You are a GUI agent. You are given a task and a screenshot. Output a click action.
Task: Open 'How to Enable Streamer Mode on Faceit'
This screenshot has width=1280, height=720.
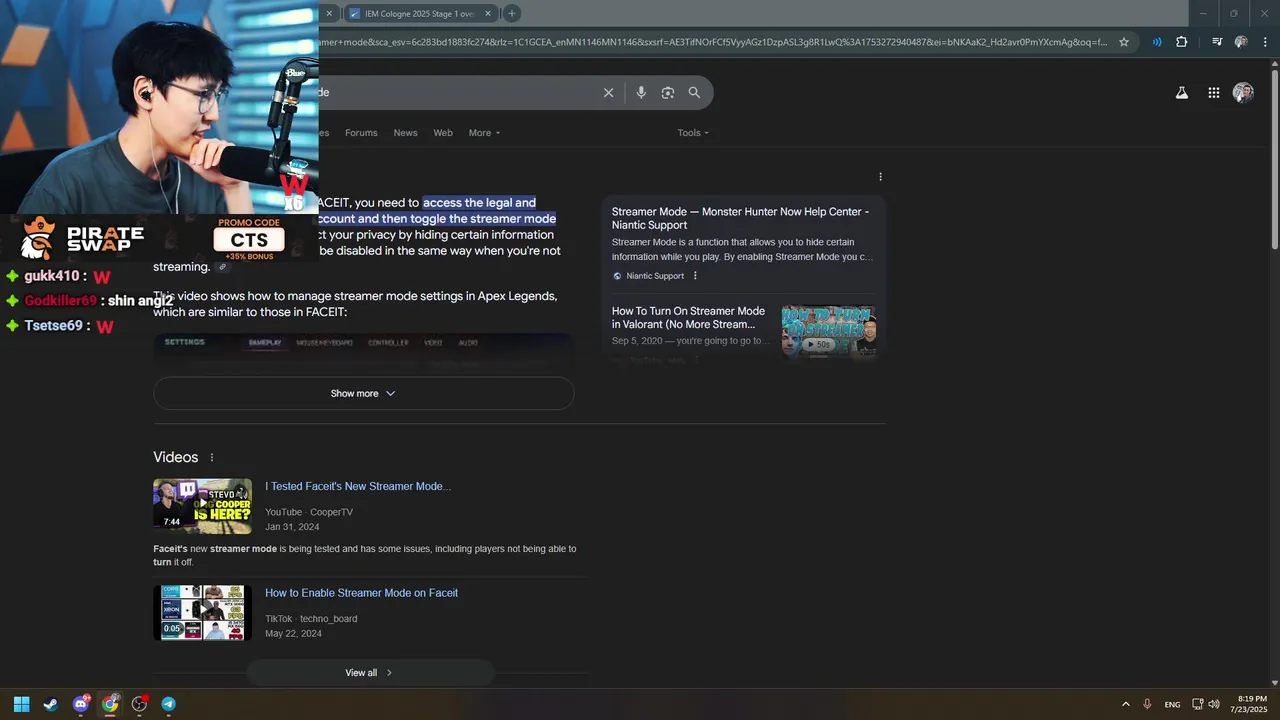361,593
